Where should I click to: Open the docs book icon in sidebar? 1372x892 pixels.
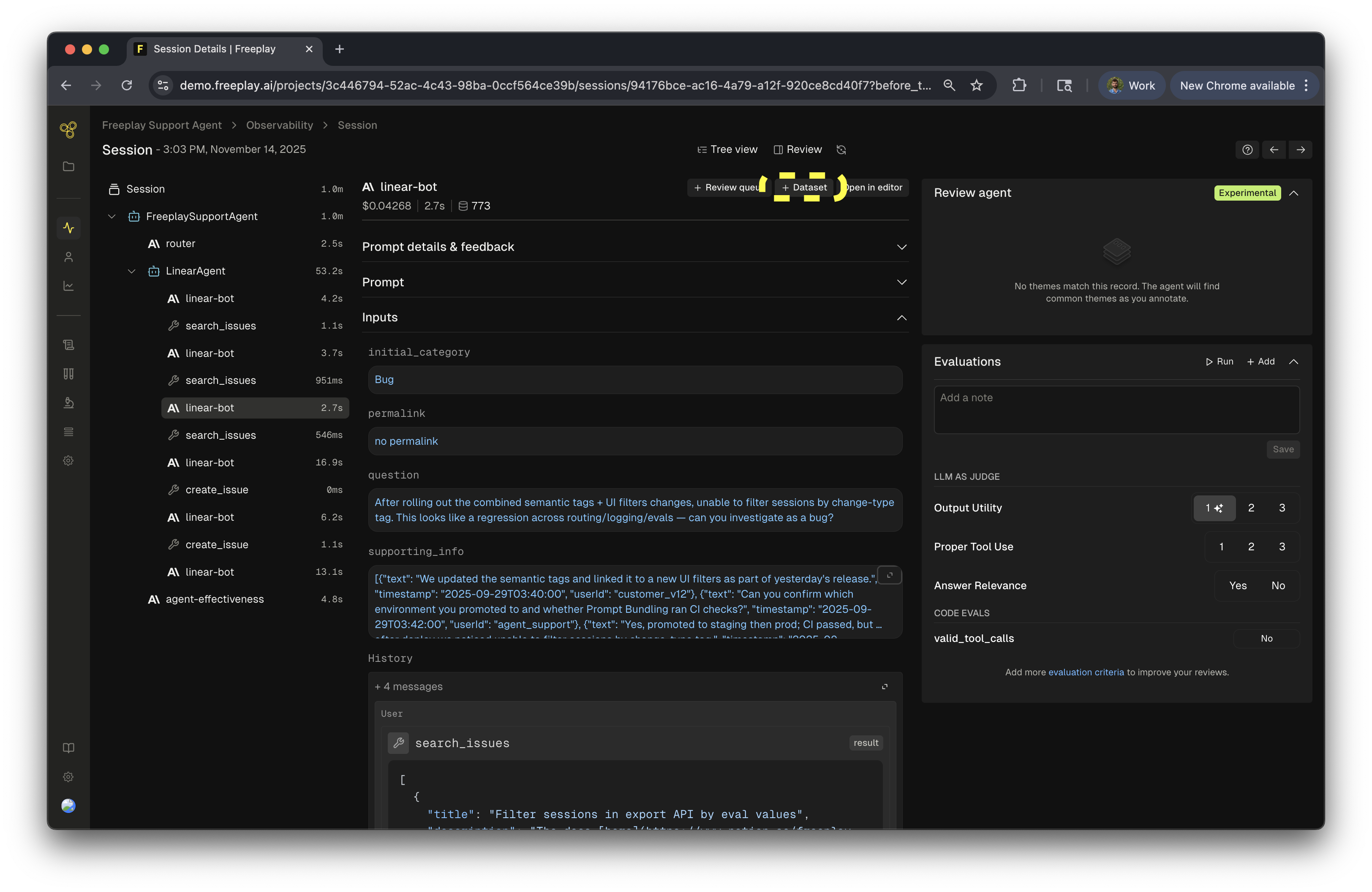(68, 748)
